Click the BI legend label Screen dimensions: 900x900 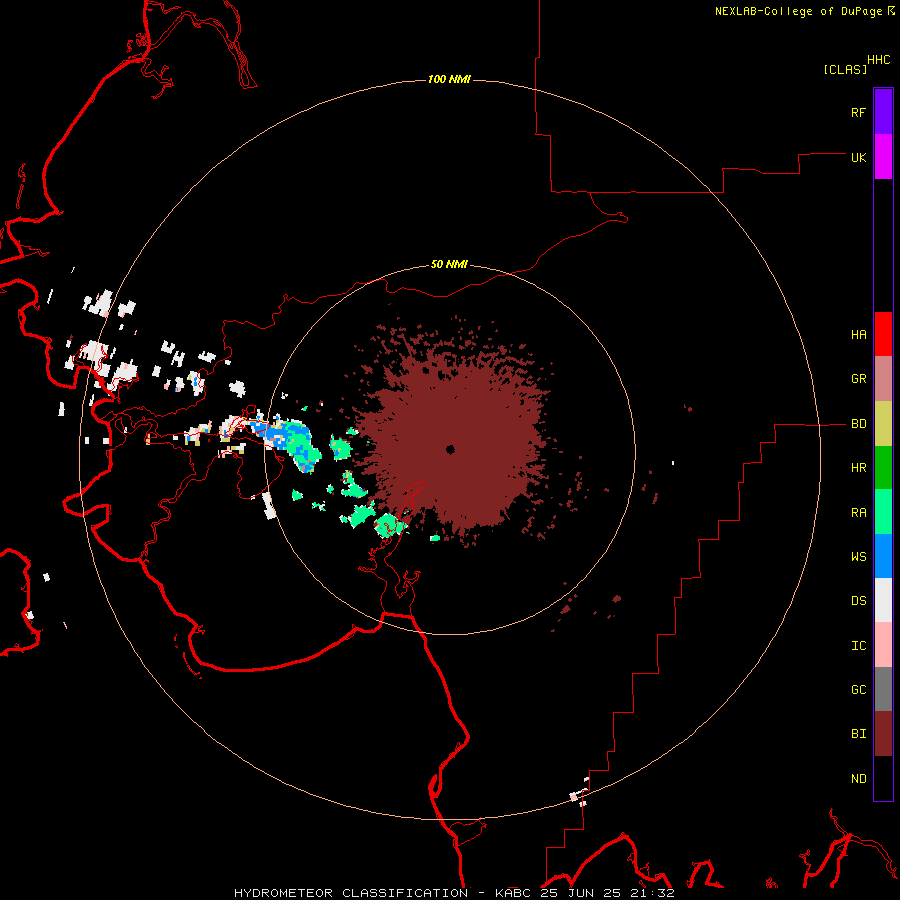[x=859, y=734]
